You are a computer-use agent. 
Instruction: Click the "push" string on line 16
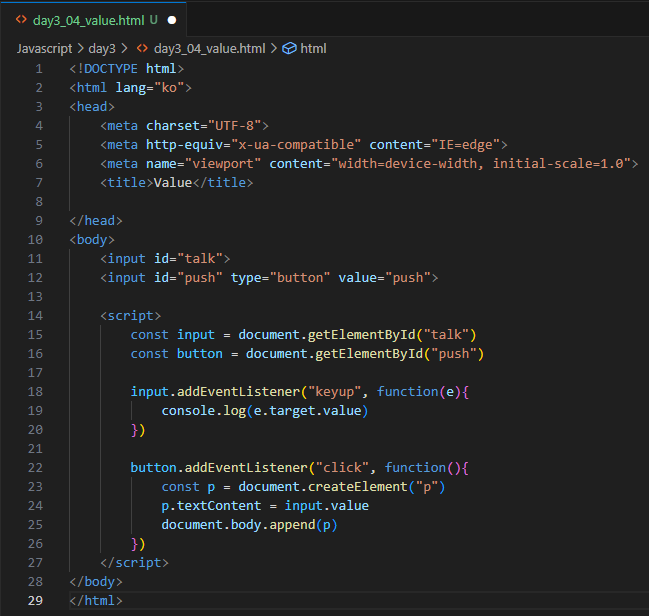click(x=454, y=354)
